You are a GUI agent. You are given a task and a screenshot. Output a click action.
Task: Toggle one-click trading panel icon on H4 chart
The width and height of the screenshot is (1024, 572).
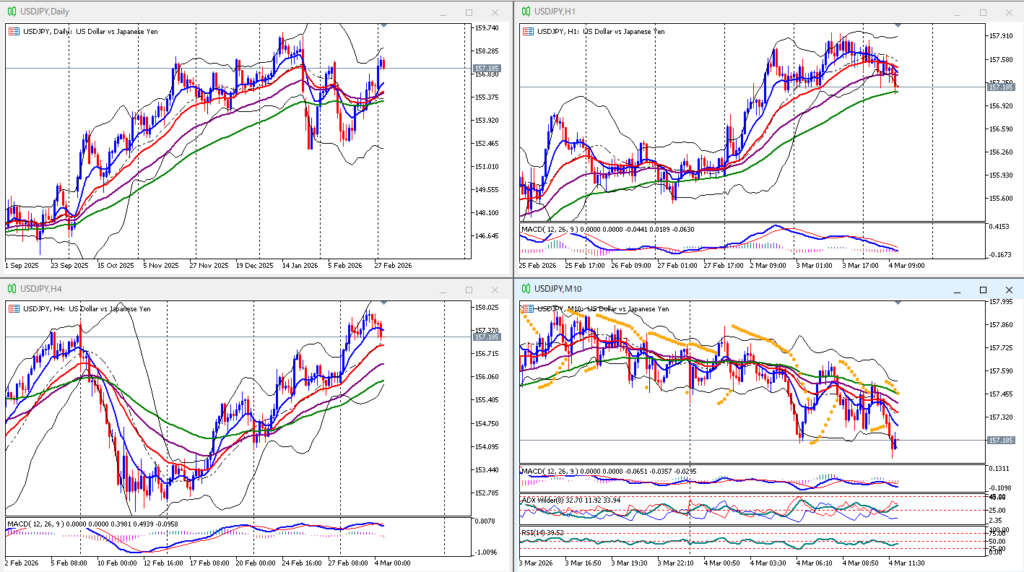click(13, 308)
